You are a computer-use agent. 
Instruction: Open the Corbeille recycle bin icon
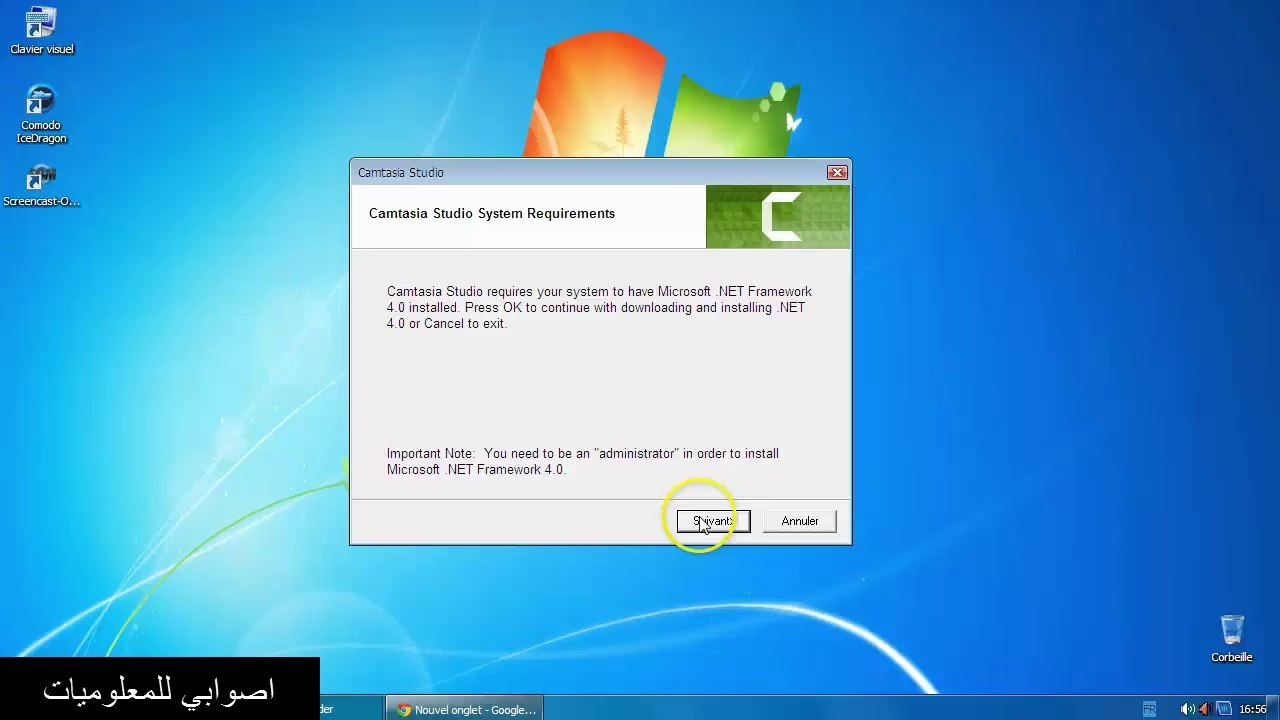1232,638
